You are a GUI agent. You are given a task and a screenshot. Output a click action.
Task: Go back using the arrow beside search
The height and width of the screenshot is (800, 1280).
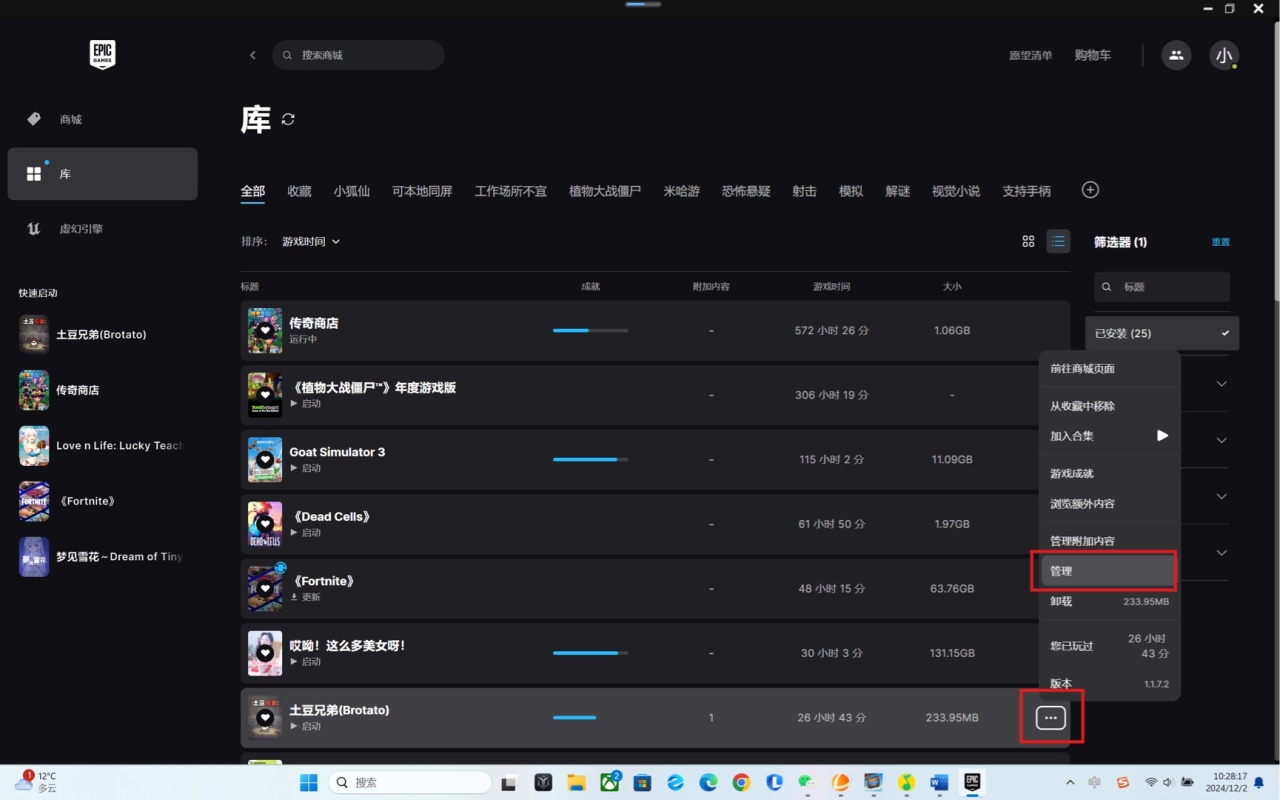[x=253, y=55]
